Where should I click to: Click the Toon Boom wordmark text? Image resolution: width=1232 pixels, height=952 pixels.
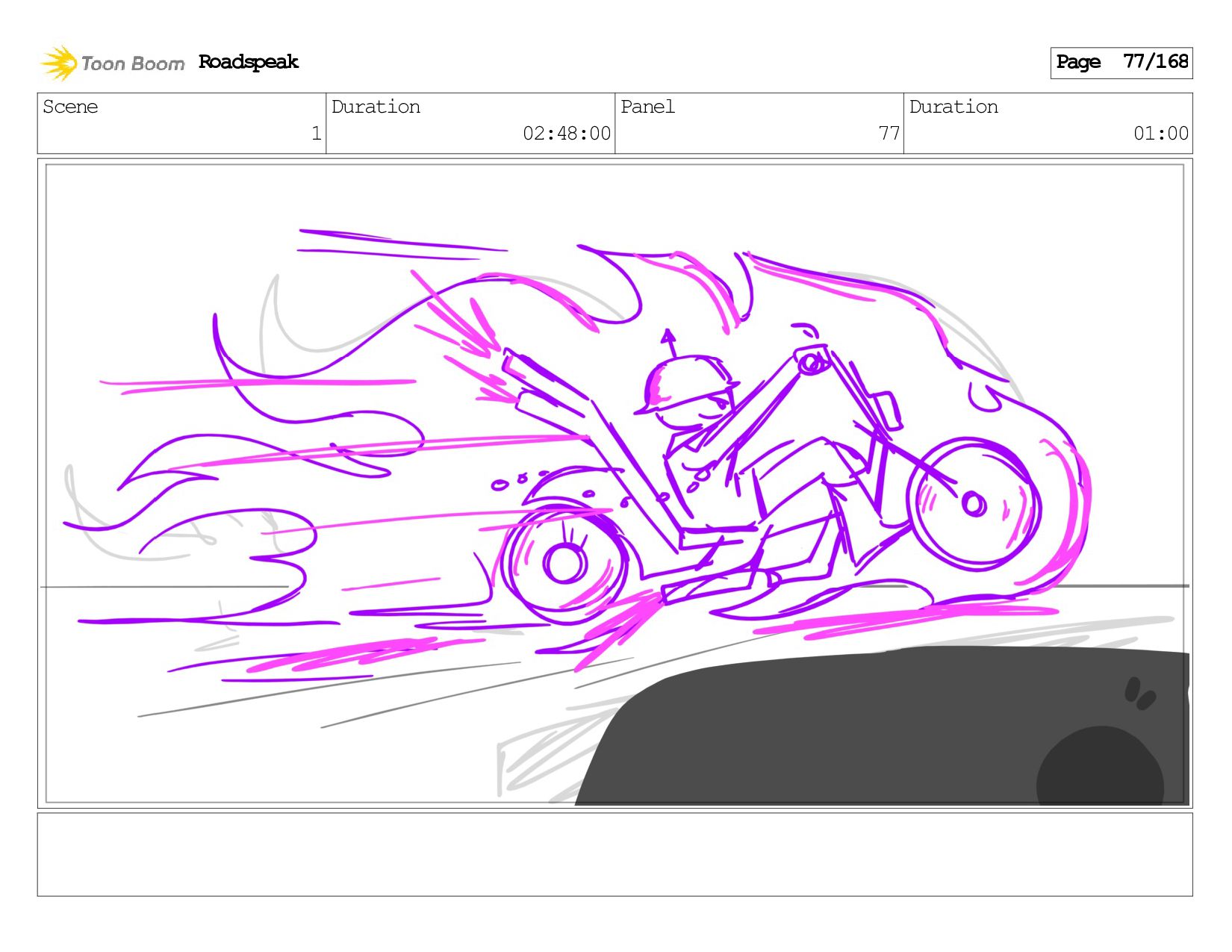[132, 64]
